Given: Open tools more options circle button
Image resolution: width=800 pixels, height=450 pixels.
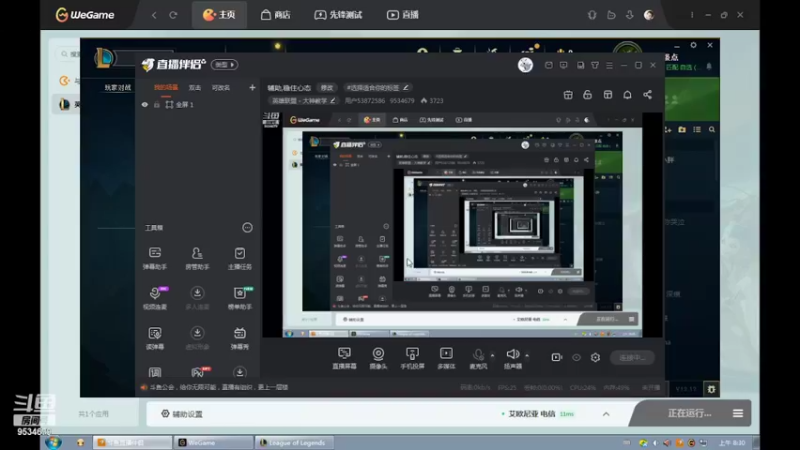Looking at the screenshot, I should tap(247, 228).
